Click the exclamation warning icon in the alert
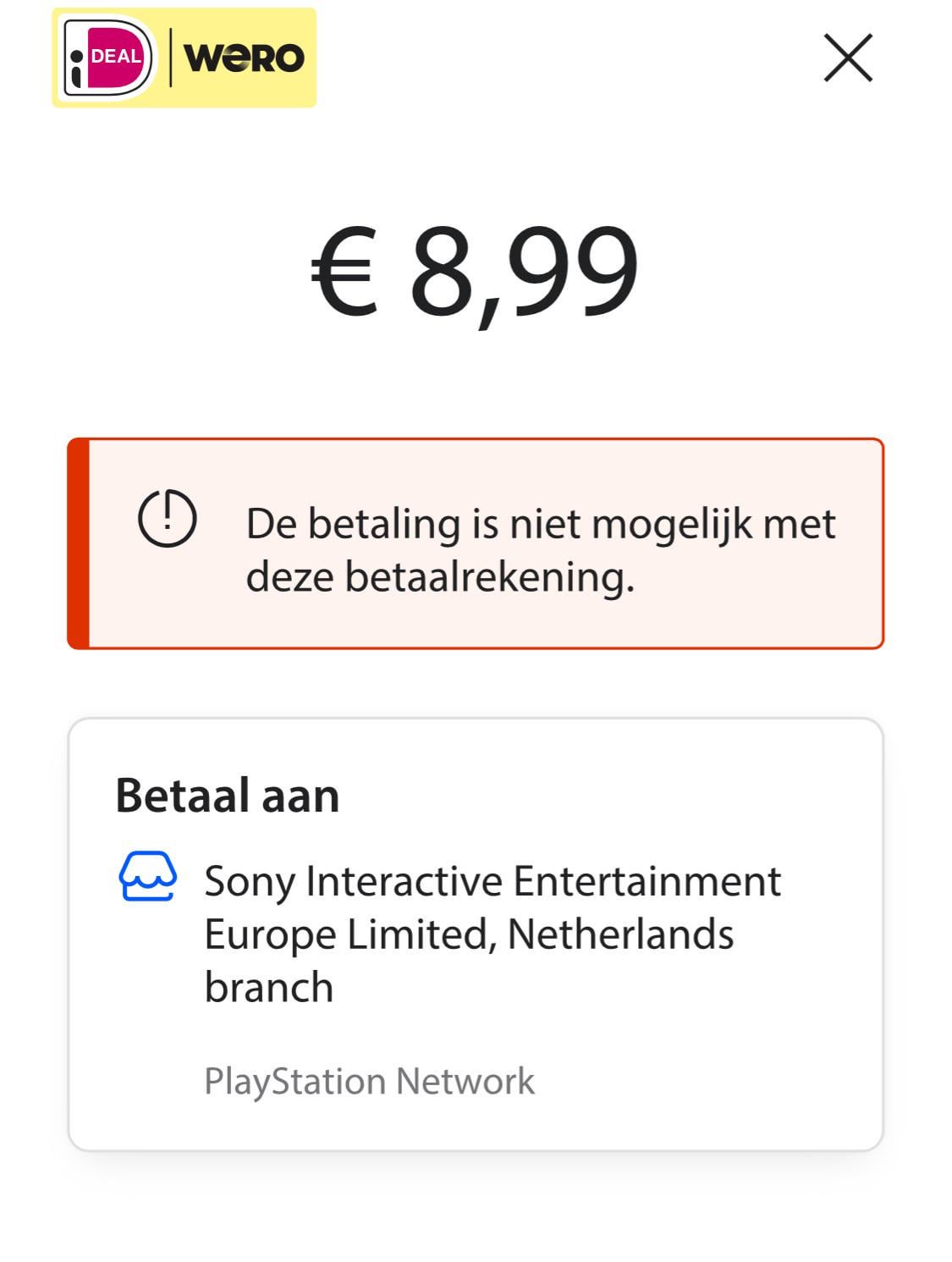The image size is (952, 1262). click(168, 517)
